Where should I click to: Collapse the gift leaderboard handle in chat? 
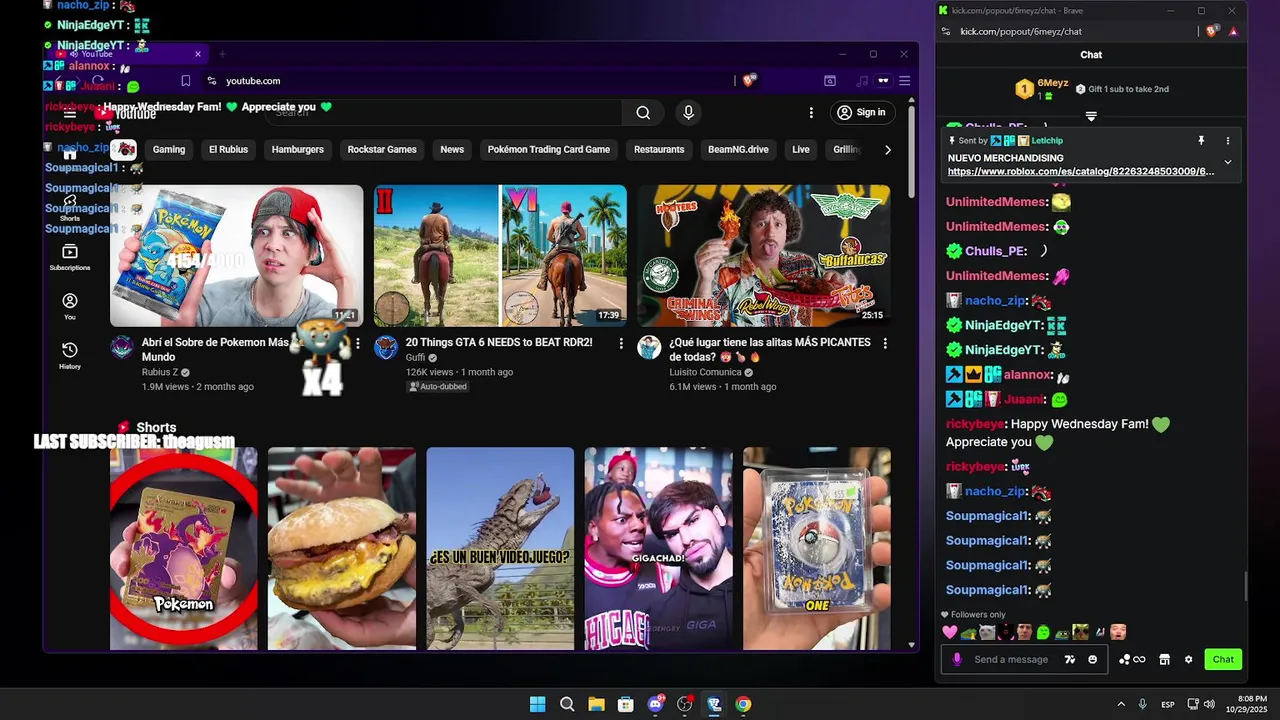coord(1091,117)
